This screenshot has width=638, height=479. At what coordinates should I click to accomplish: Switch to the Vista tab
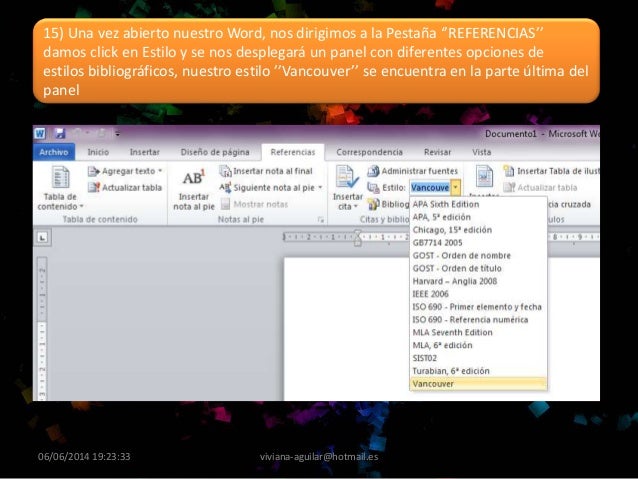pos(481,152)
